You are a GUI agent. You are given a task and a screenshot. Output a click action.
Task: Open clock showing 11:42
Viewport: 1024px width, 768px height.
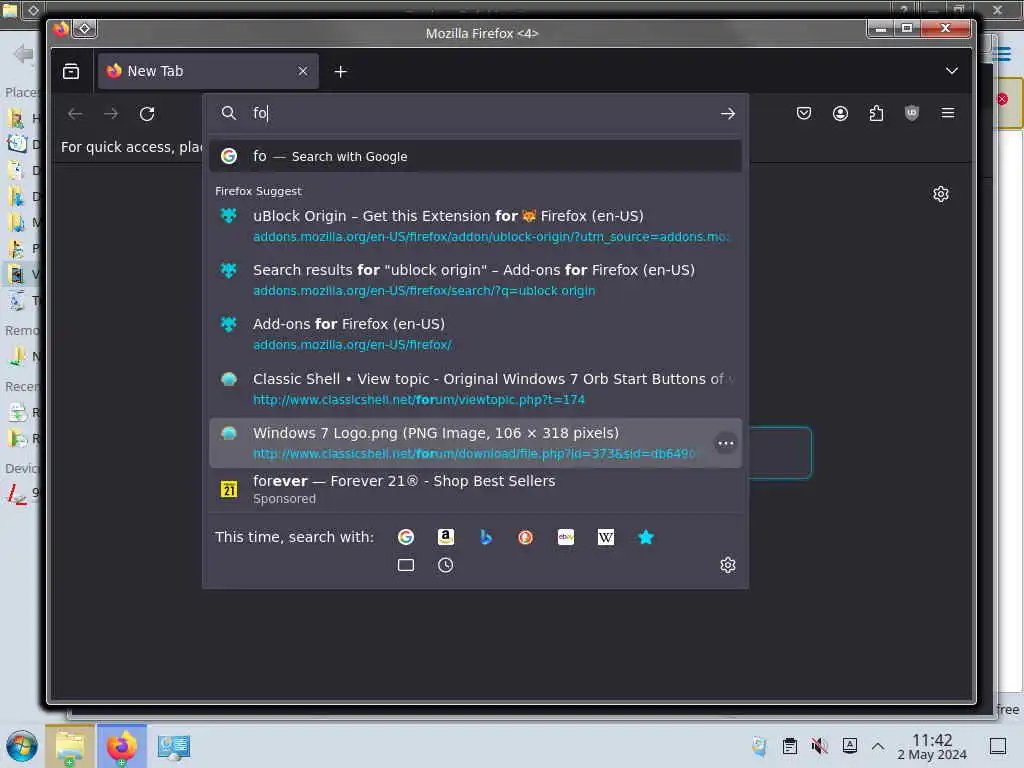point(932,746)
